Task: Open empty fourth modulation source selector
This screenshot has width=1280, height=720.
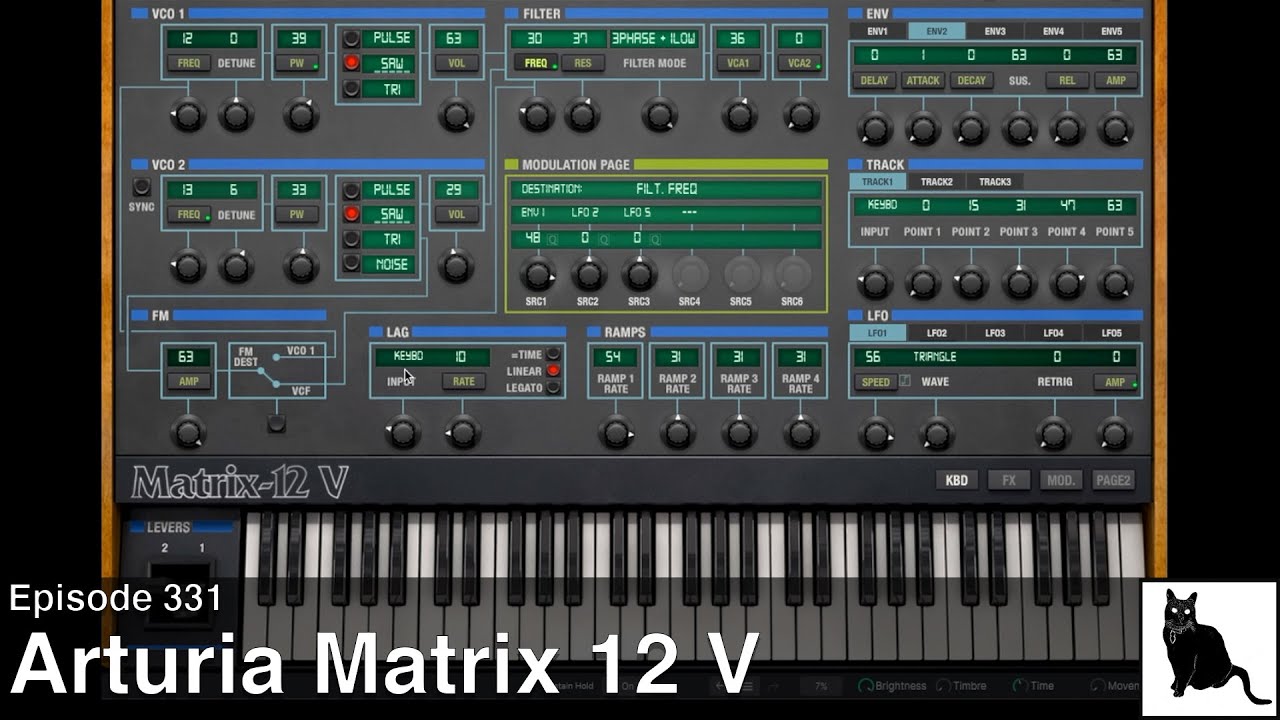Action: [689, 213]
